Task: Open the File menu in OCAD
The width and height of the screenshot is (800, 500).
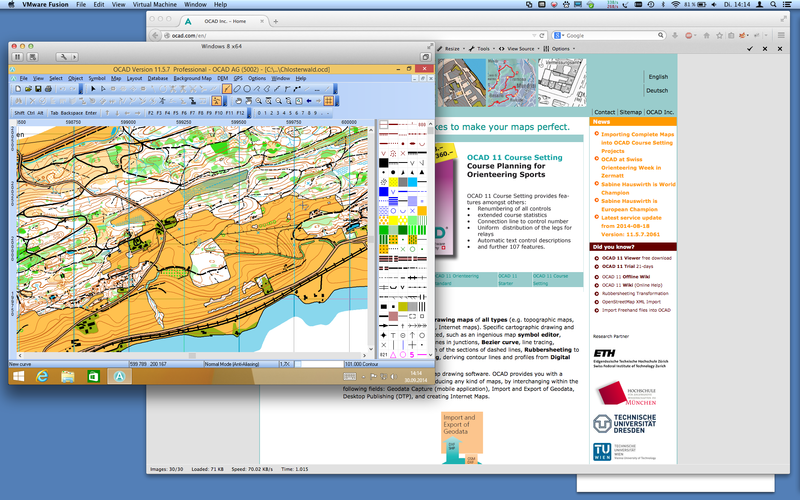Action: pos(23,79)
